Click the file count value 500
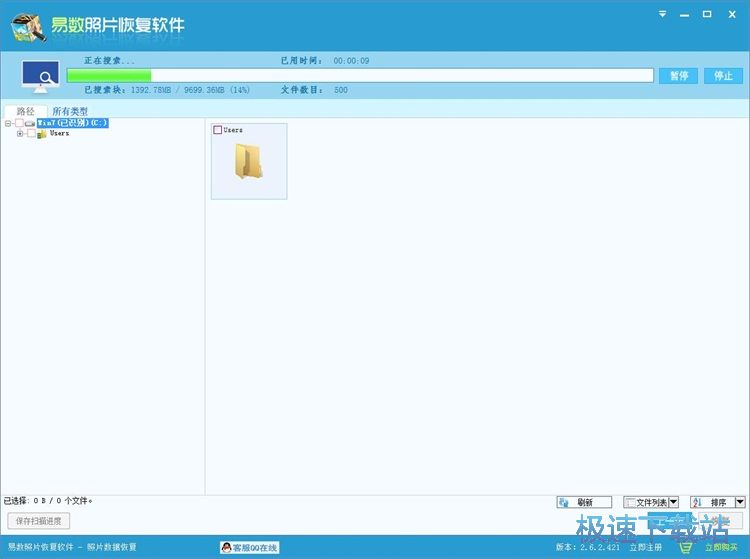 341,90
